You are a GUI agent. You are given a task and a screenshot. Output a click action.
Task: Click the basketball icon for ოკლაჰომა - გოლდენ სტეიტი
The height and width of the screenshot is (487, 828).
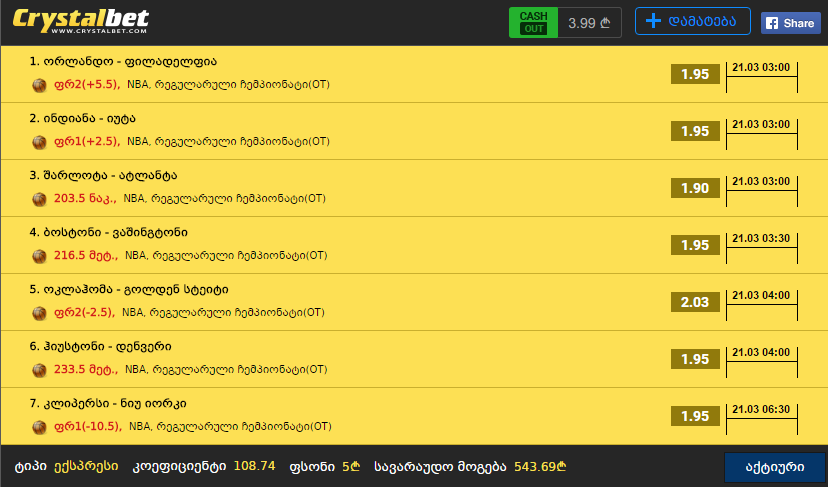(39, 313)
